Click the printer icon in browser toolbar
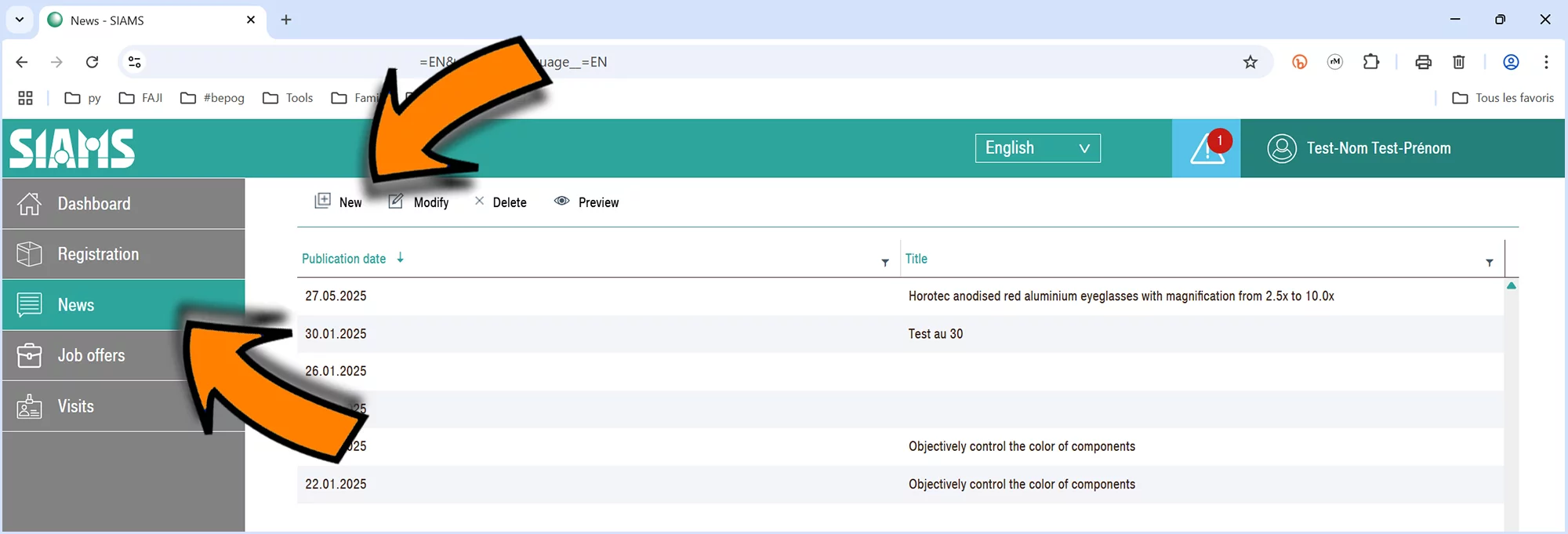The height and width of the screenshot is (534, 1568). (x=1424, y=62)
